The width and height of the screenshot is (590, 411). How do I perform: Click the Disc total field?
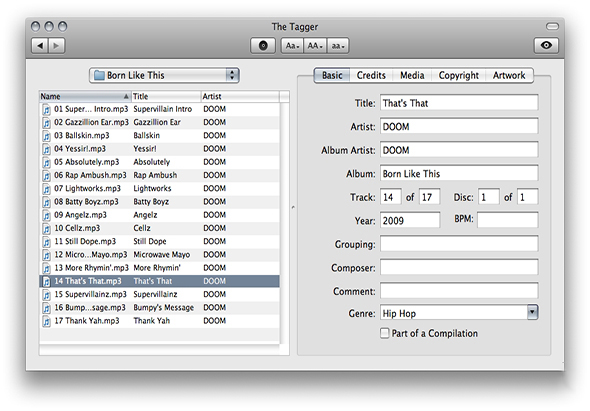[x=528, y=197]
